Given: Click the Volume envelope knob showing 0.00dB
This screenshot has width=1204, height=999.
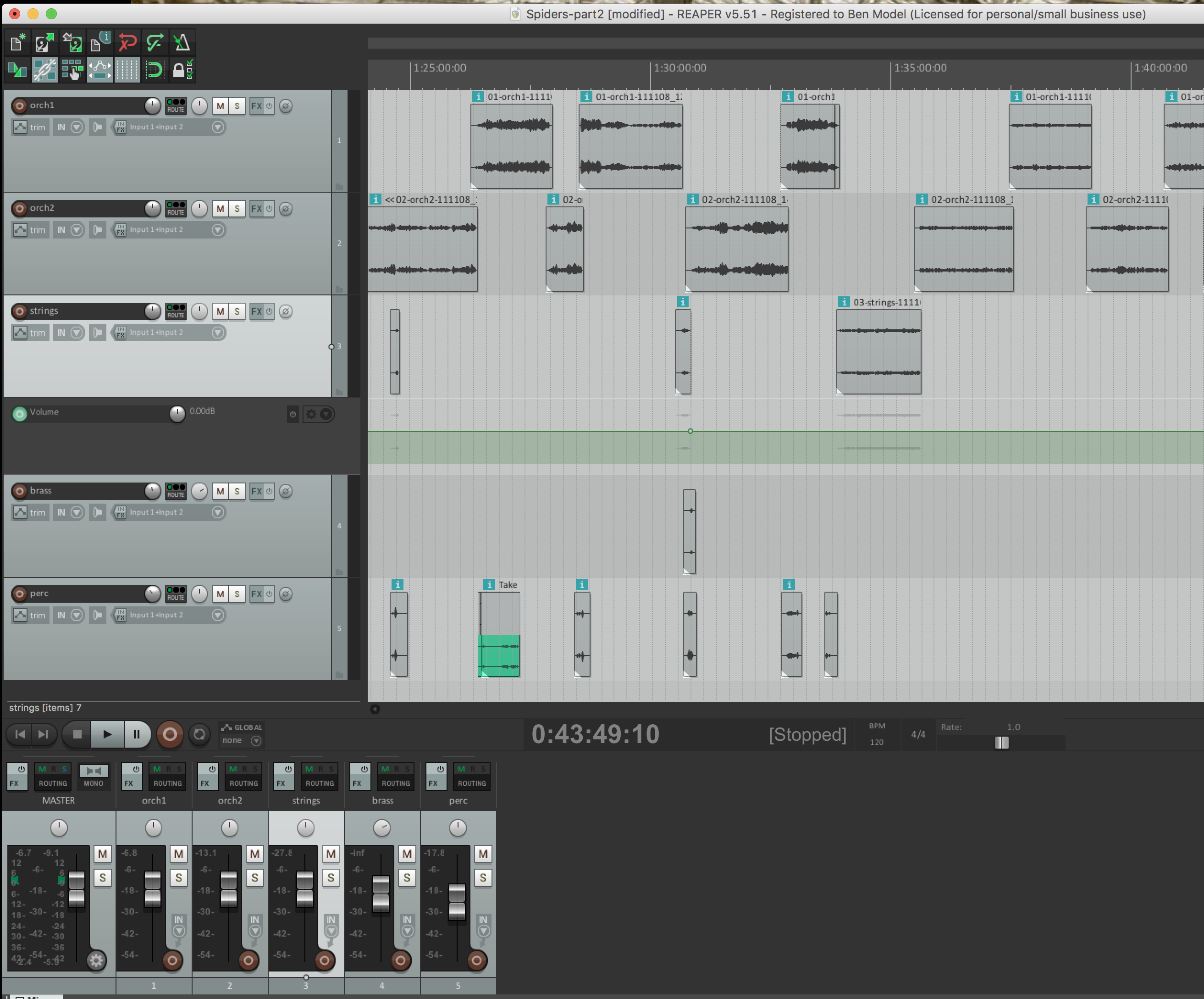Looking at the screenshot, I should pyautogui.click(x=177, y=413).
